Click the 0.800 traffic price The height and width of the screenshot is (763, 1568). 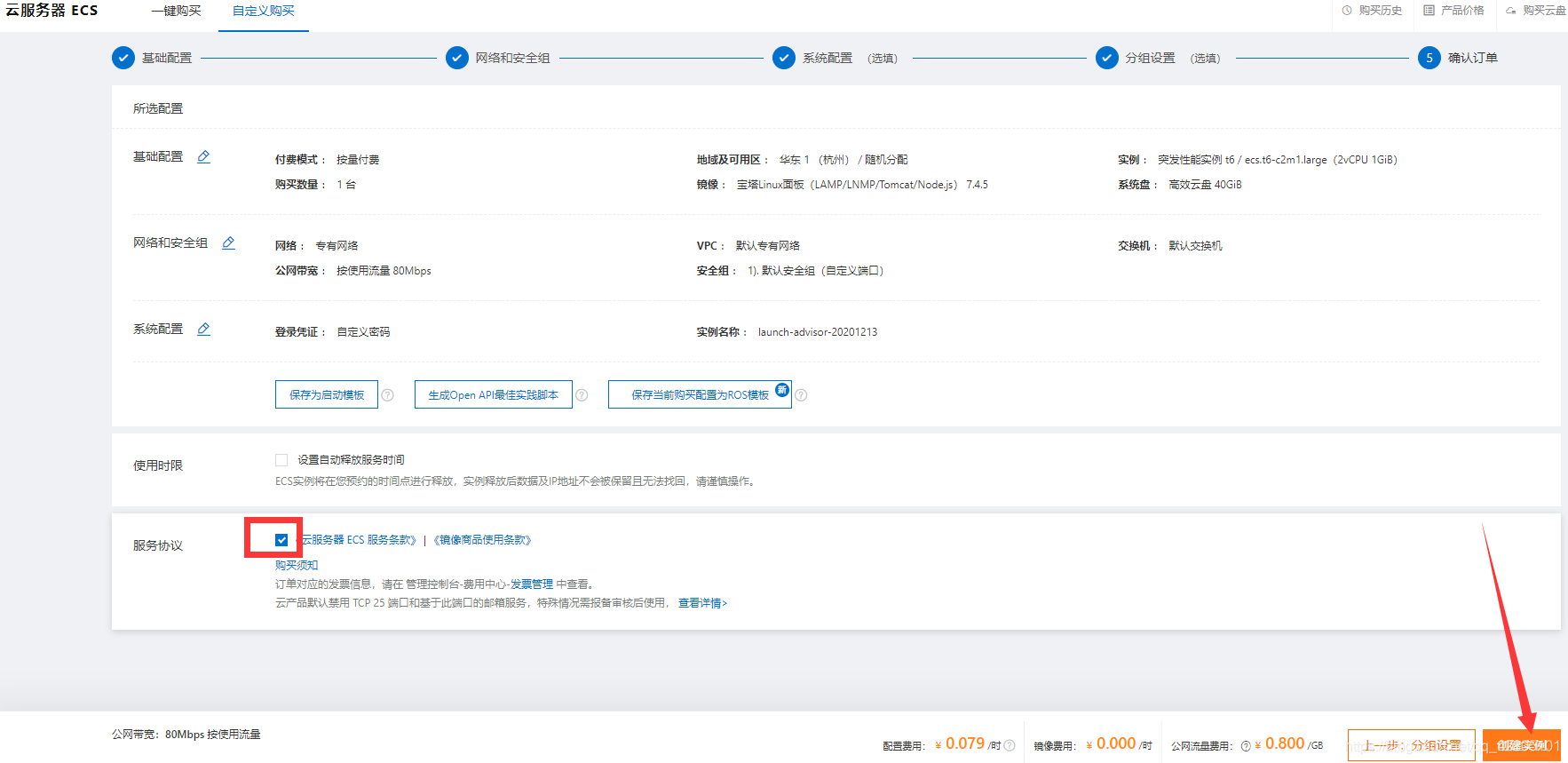click(x=1285, y=743)
